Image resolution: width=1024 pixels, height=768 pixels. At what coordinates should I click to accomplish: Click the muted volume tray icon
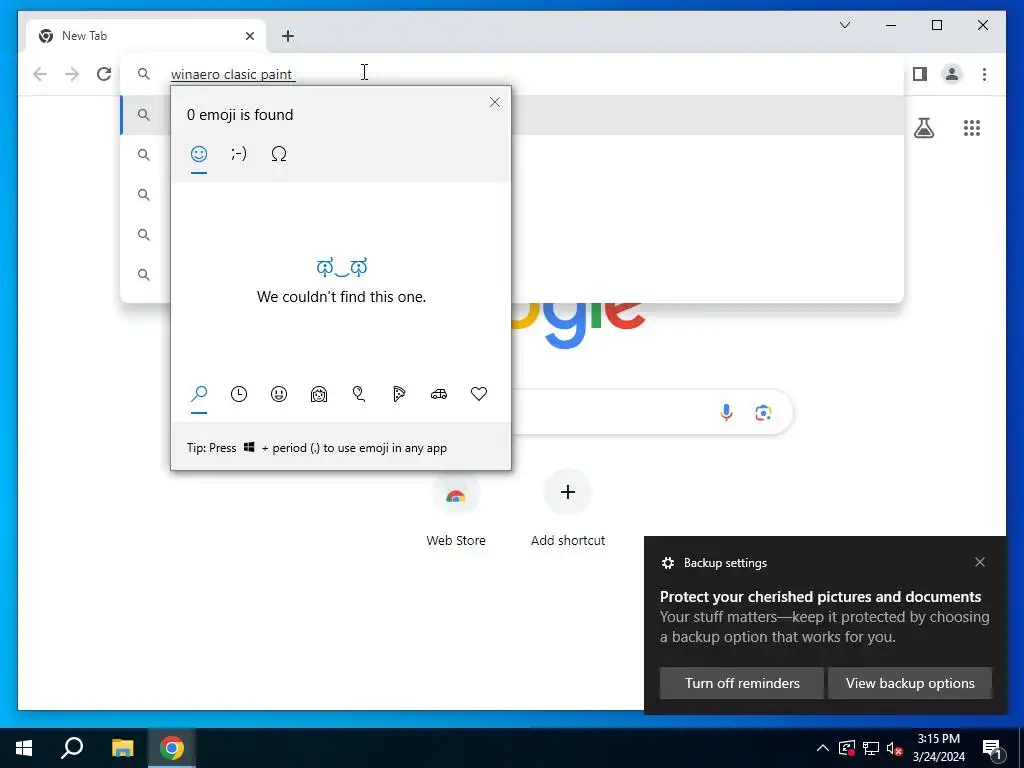[x=895, y=748]
